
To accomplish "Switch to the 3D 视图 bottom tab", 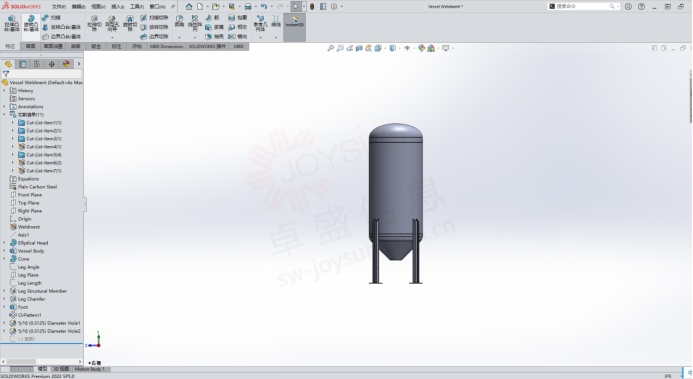I will tap(61, 369).
